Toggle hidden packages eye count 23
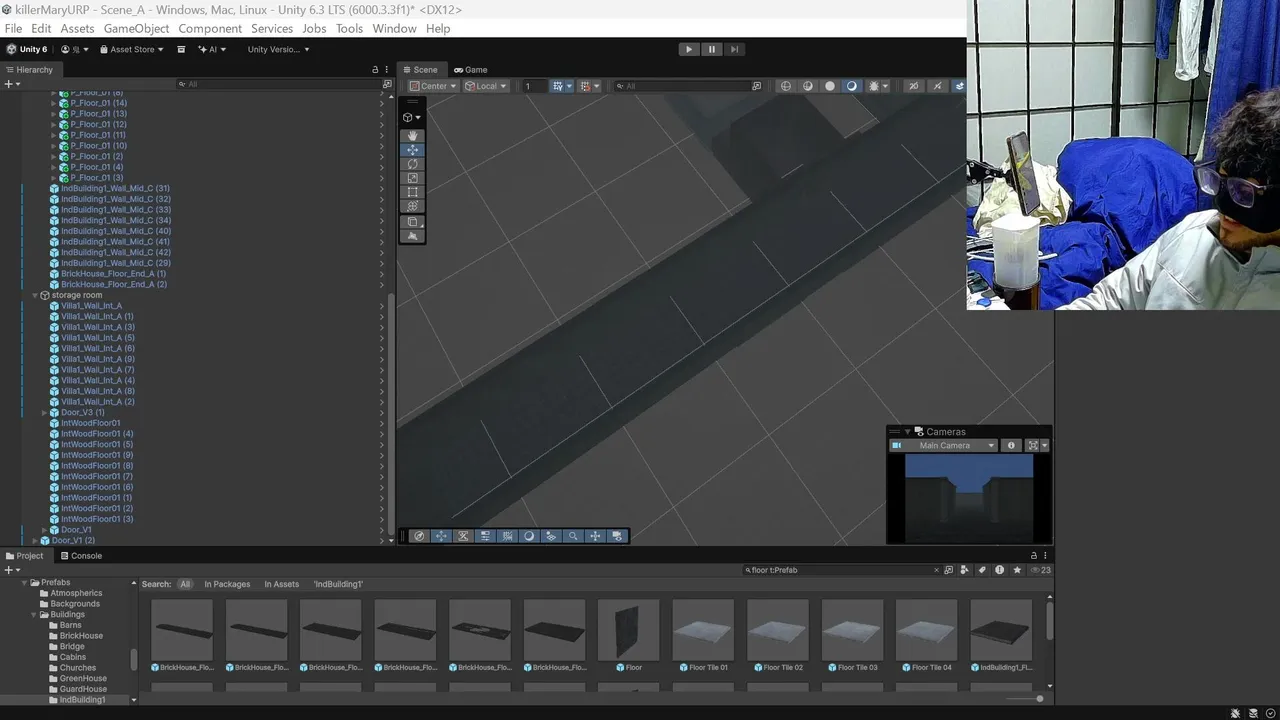The image size is (1280, 720). 1040,570
